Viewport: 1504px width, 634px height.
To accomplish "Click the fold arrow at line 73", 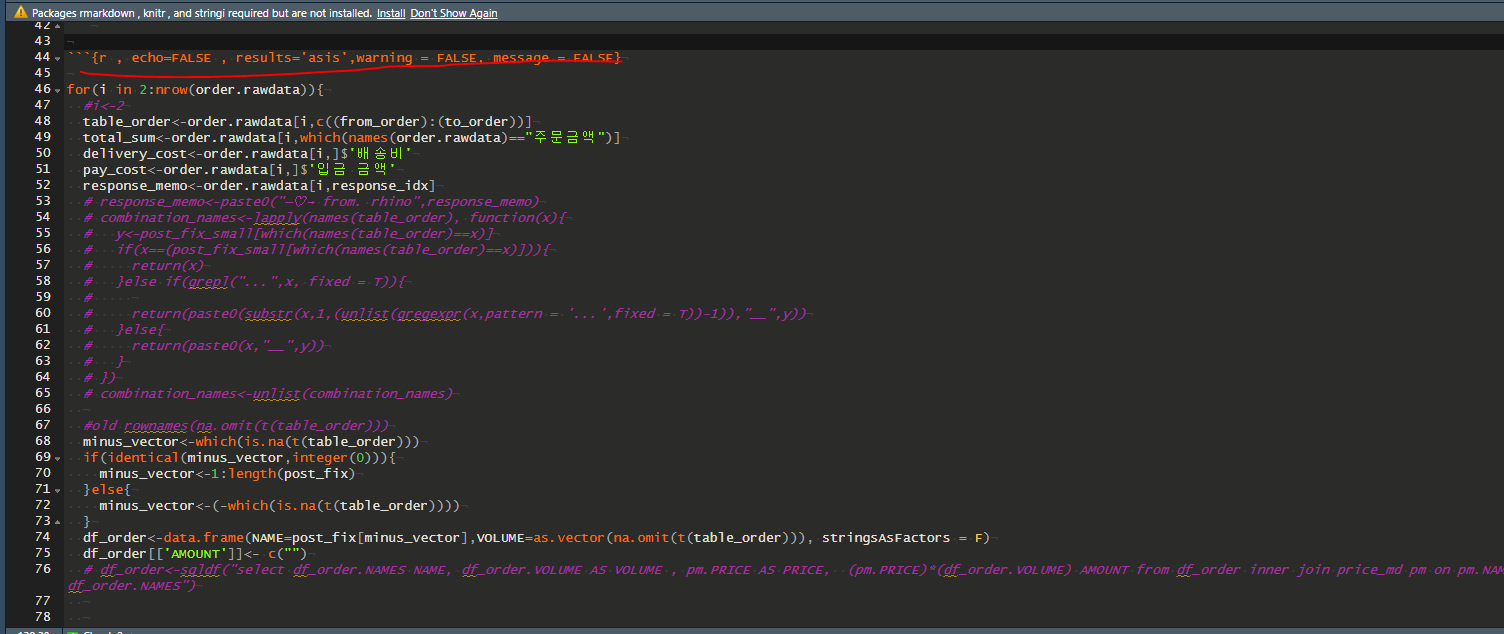I will (x=57, y=522).
